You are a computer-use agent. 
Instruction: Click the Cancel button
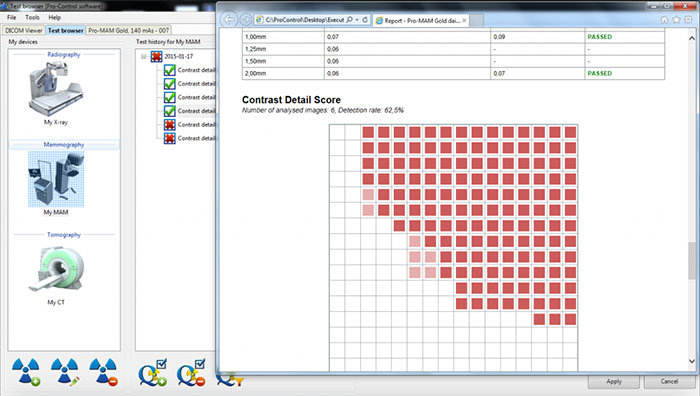pos(669,382)
